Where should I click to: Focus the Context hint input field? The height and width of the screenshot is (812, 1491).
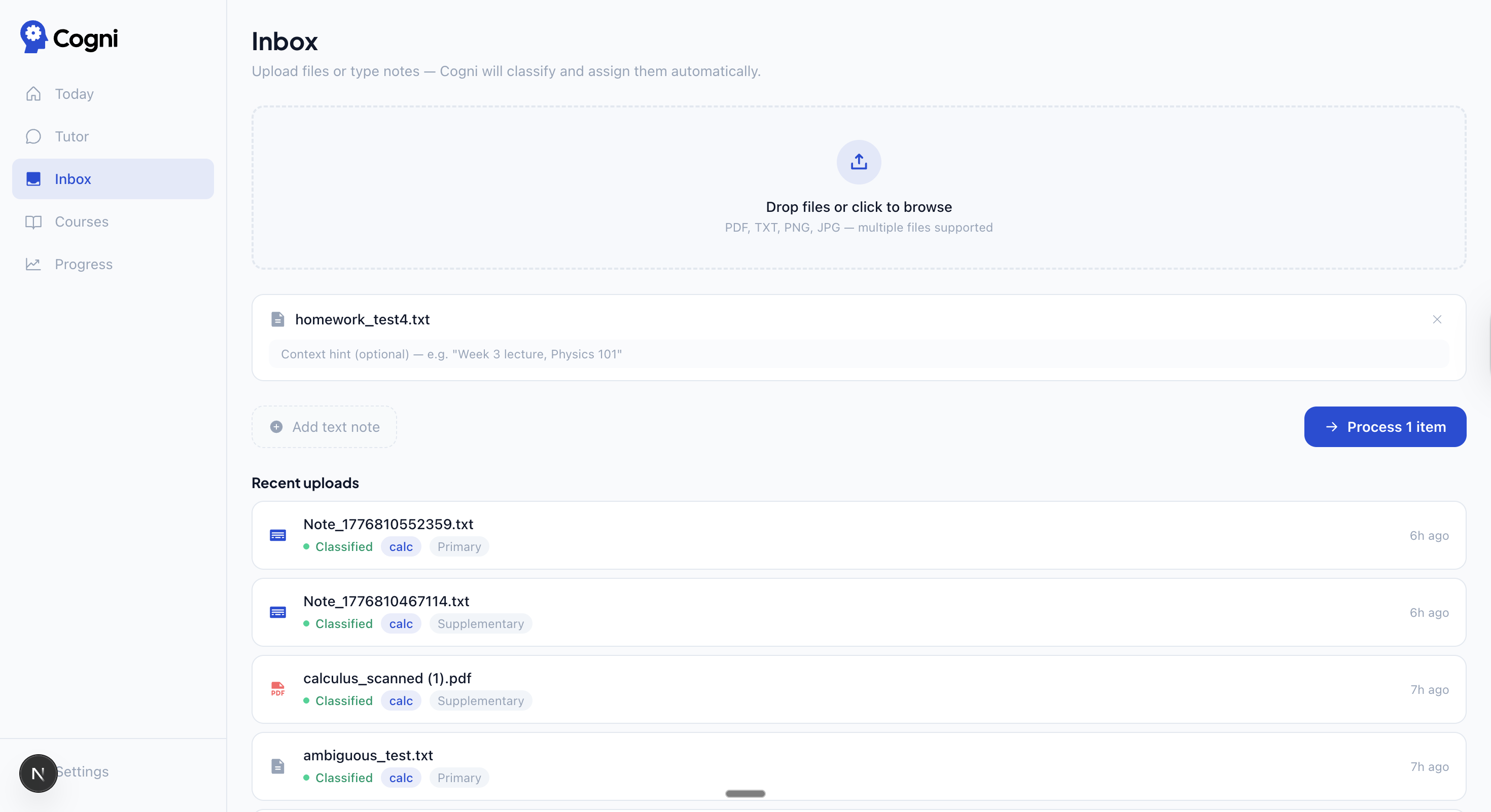click(859, 354)
